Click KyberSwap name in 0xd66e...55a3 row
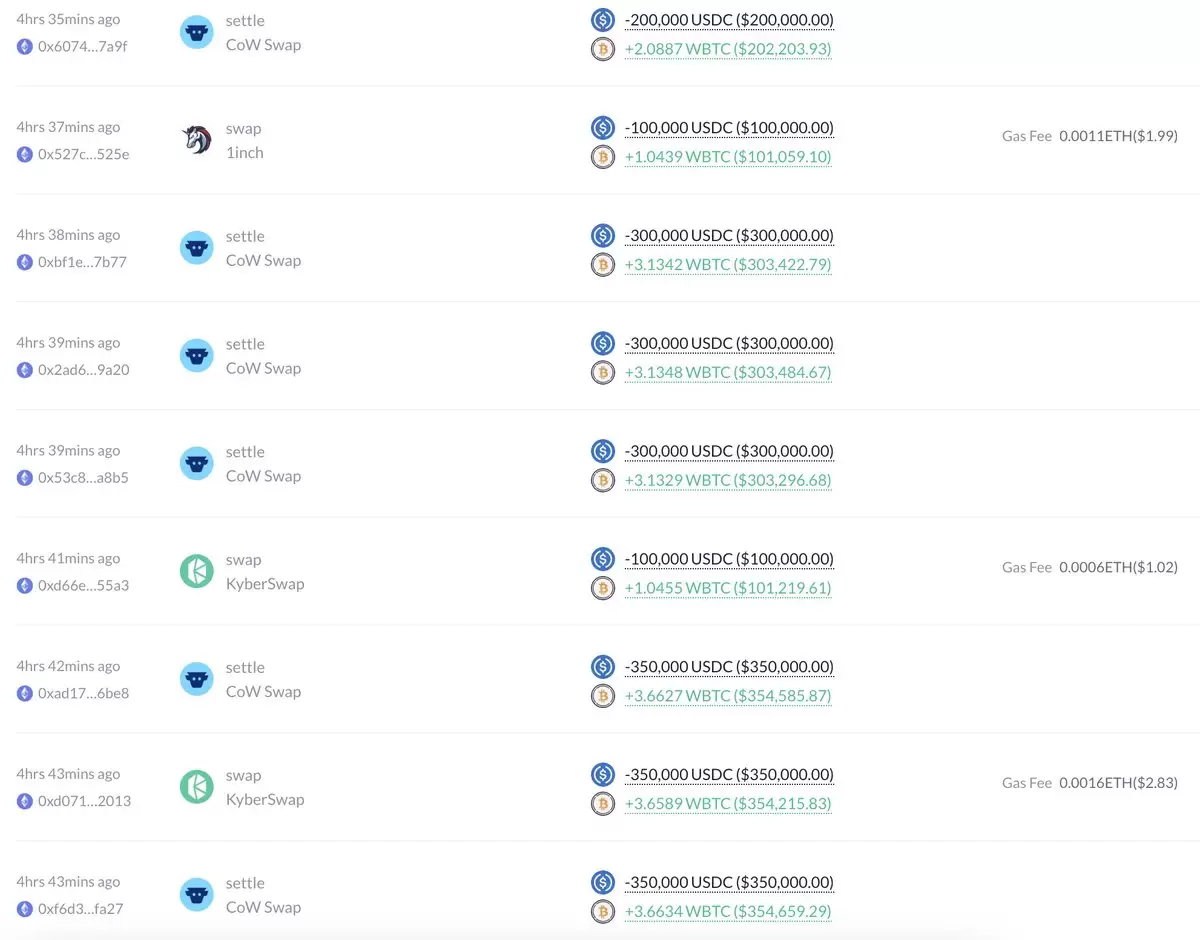Screen dimensions: 1200x940 pos(265,584)
